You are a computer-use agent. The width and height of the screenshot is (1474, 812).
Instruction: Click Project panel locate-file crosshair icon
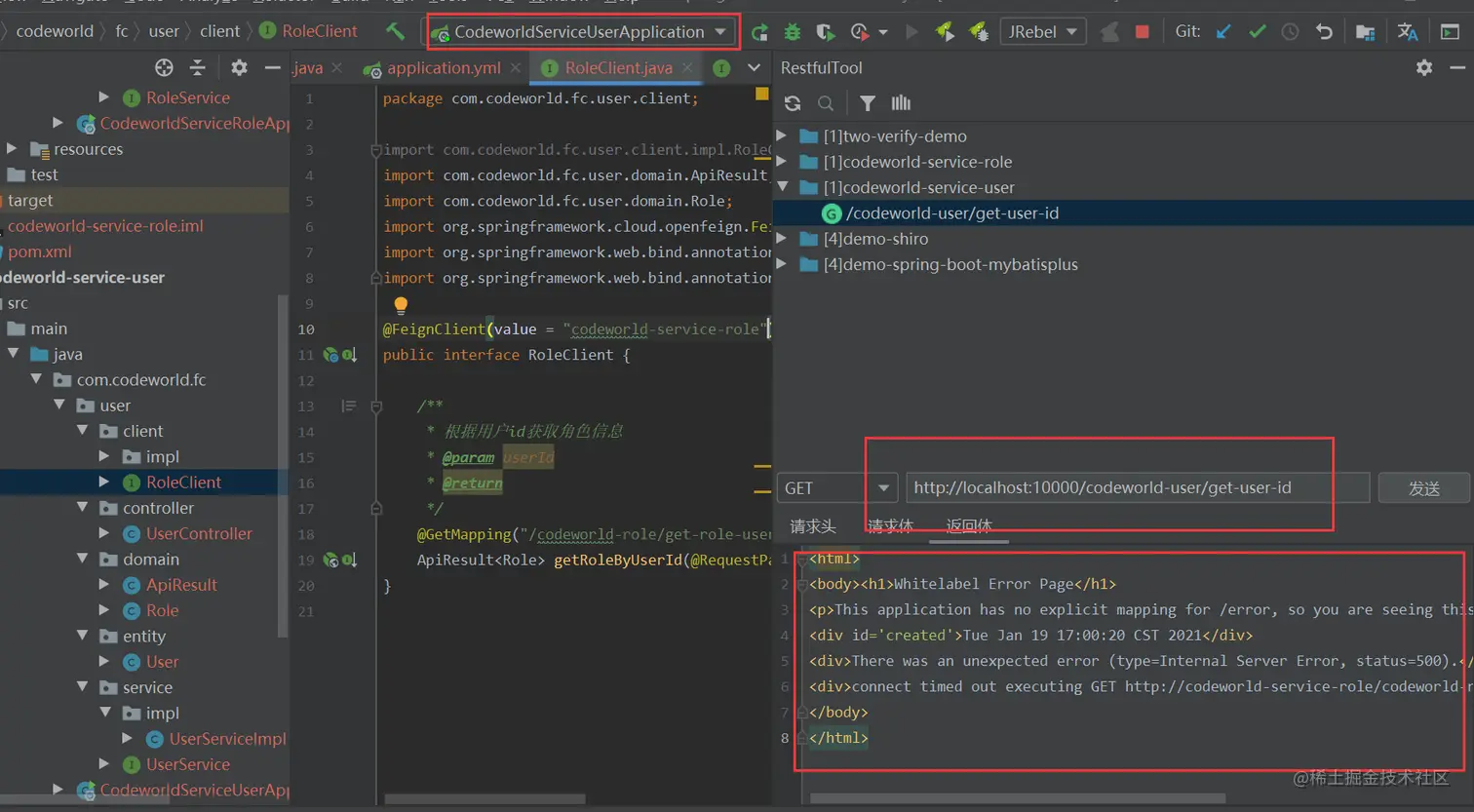(164, 67)
